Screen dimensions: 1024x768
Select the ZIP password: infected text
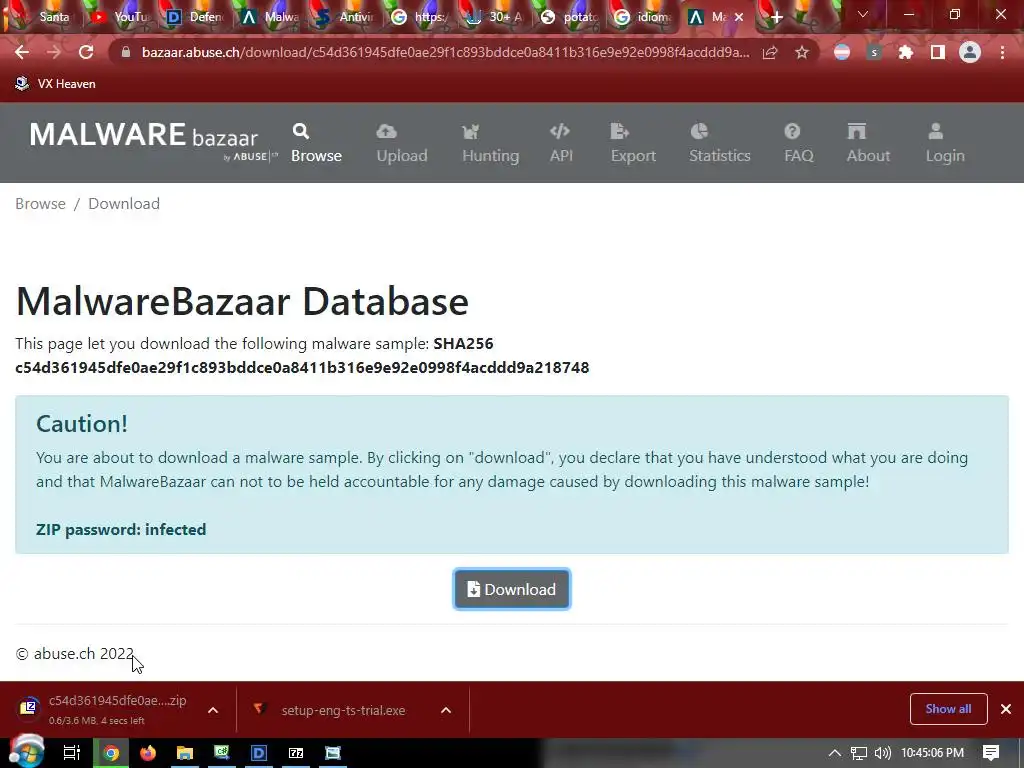coord(121,530)
